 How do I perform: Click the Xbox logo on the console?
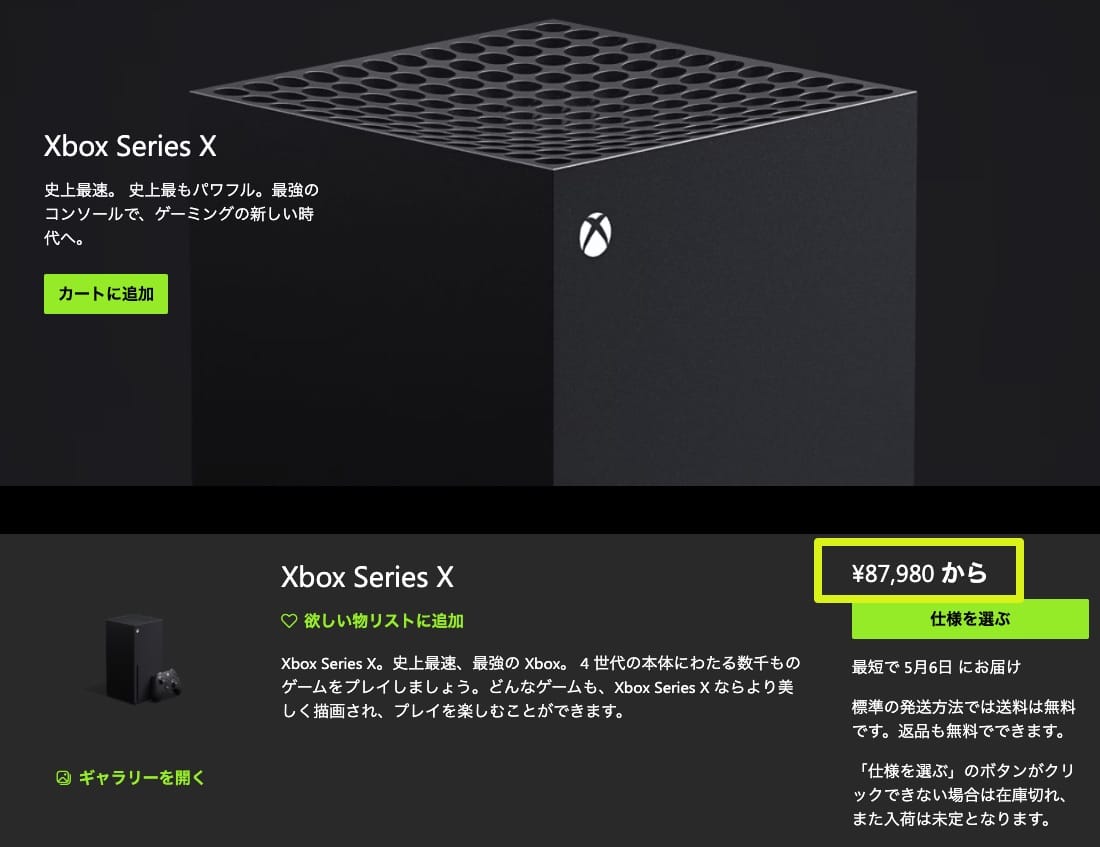tap(595, 234)
